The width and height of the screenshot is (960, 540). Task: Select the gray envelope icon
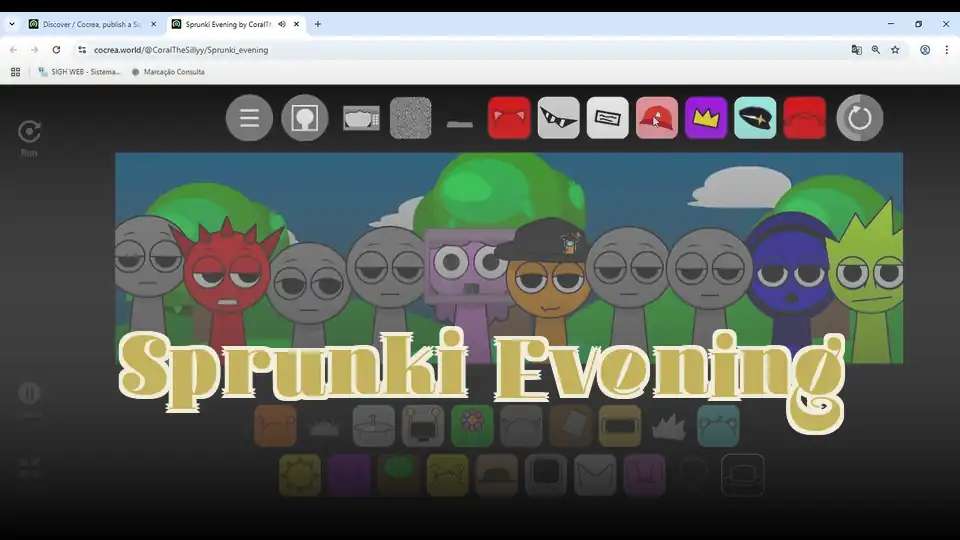click(x=595, y=474)
